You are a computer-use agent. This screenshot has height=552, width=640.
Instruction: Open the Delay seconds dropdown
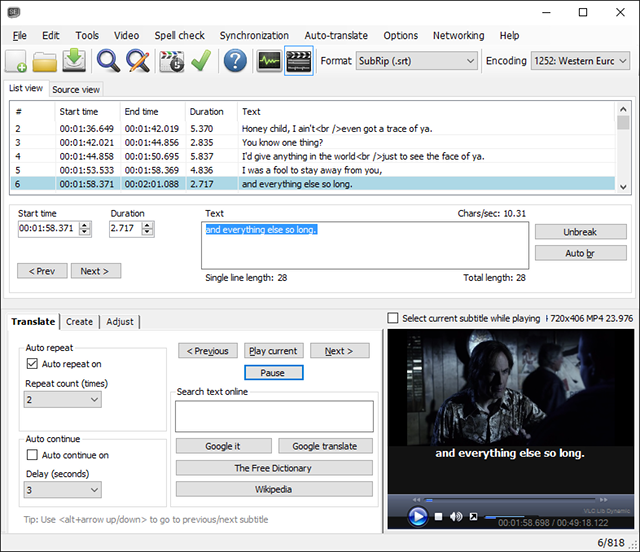pos(62,490)
